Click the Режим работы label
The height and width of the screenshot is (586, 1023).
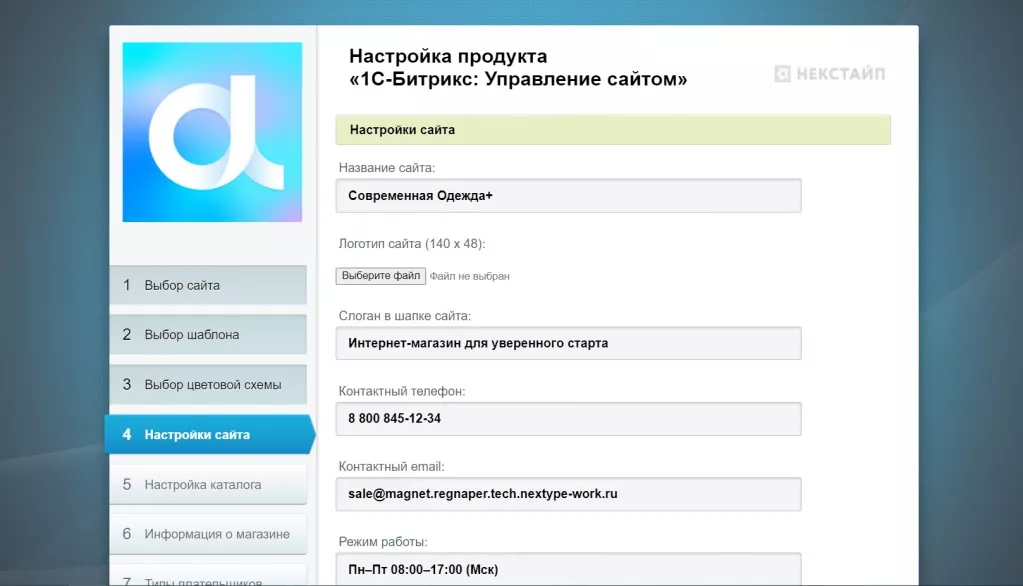point(383,542)
